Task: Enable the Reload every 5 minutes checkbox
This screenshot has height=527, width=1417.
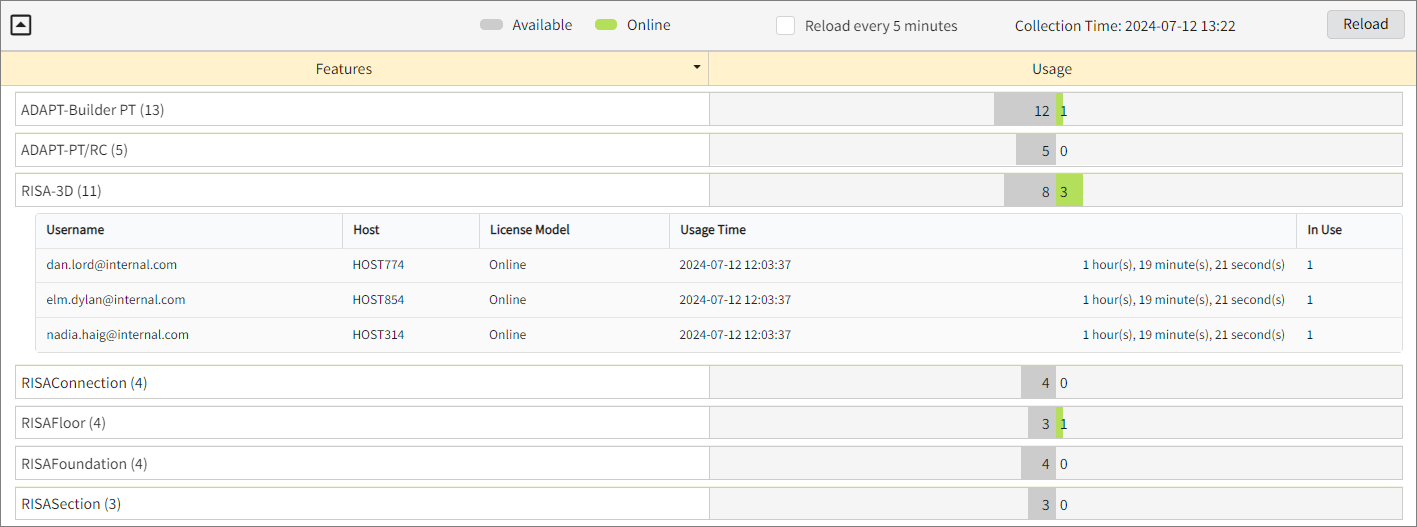Action: tap(785, 26)
